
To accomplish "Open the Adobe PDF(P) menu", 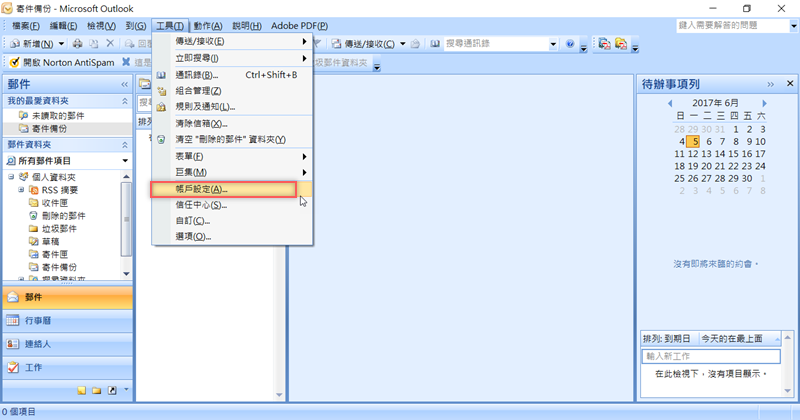I will (x=299, y=26).
